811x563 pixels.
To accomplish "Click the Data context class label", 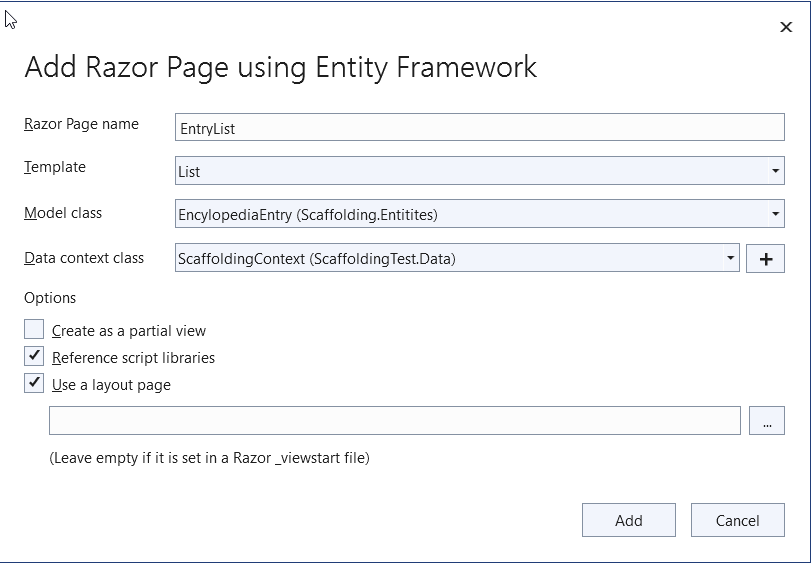I will (84, 258).
